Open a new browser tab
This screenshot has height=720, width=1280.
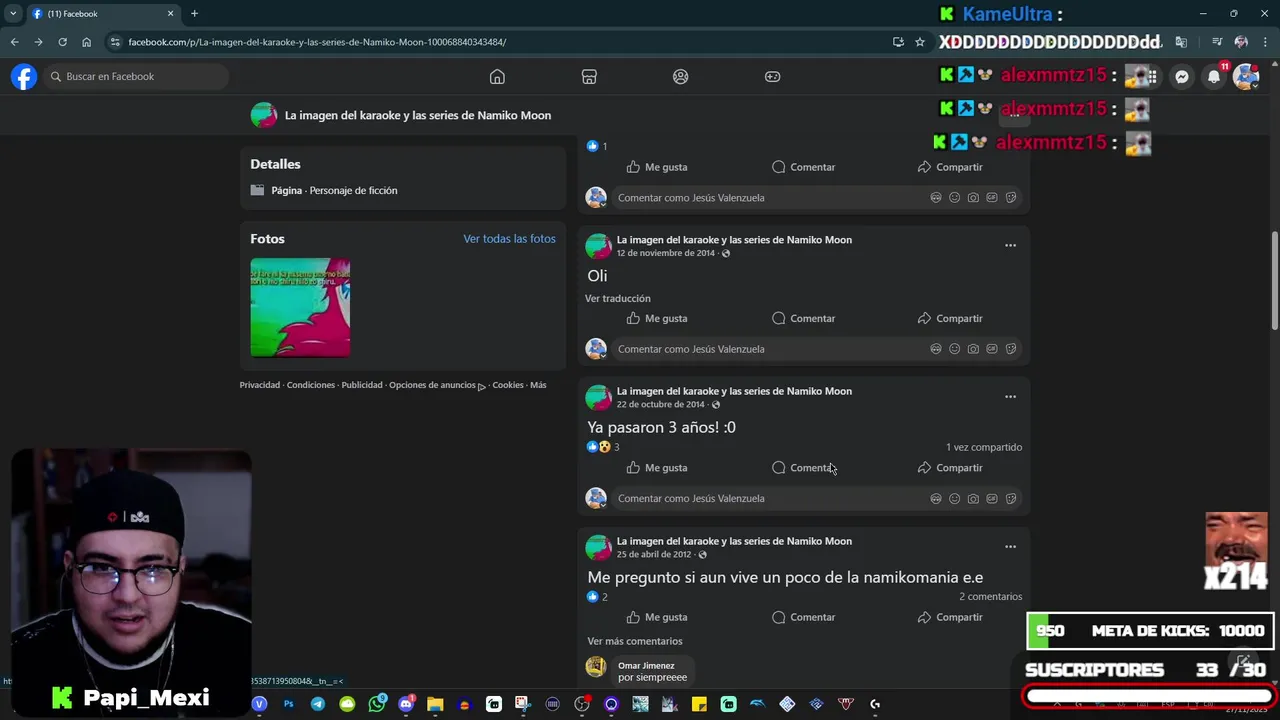click(x=194, y=14)
